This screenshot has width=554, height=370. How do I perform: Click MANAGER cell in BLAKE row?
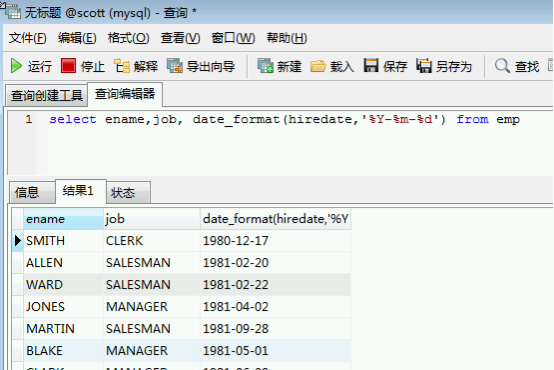click(x=152, y=351)
